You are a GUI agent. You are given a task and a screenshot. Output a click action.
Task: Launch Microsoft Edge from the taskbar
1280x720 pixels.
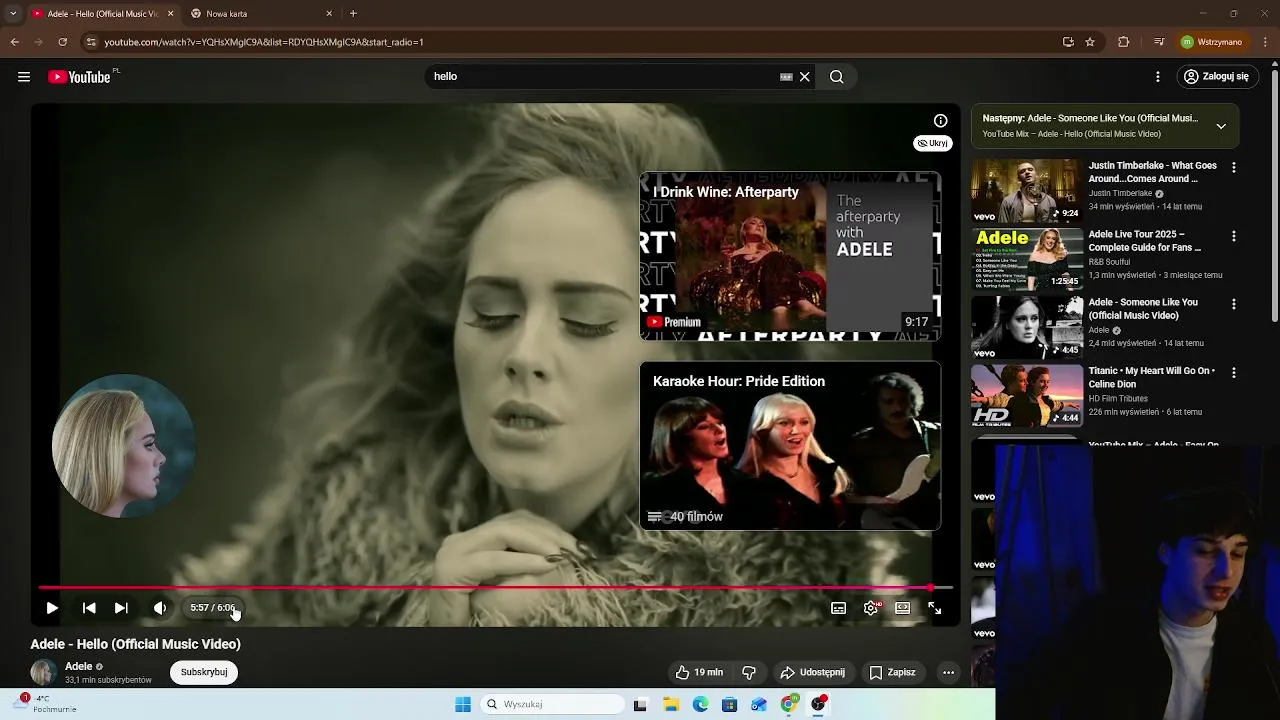(700, 705)
